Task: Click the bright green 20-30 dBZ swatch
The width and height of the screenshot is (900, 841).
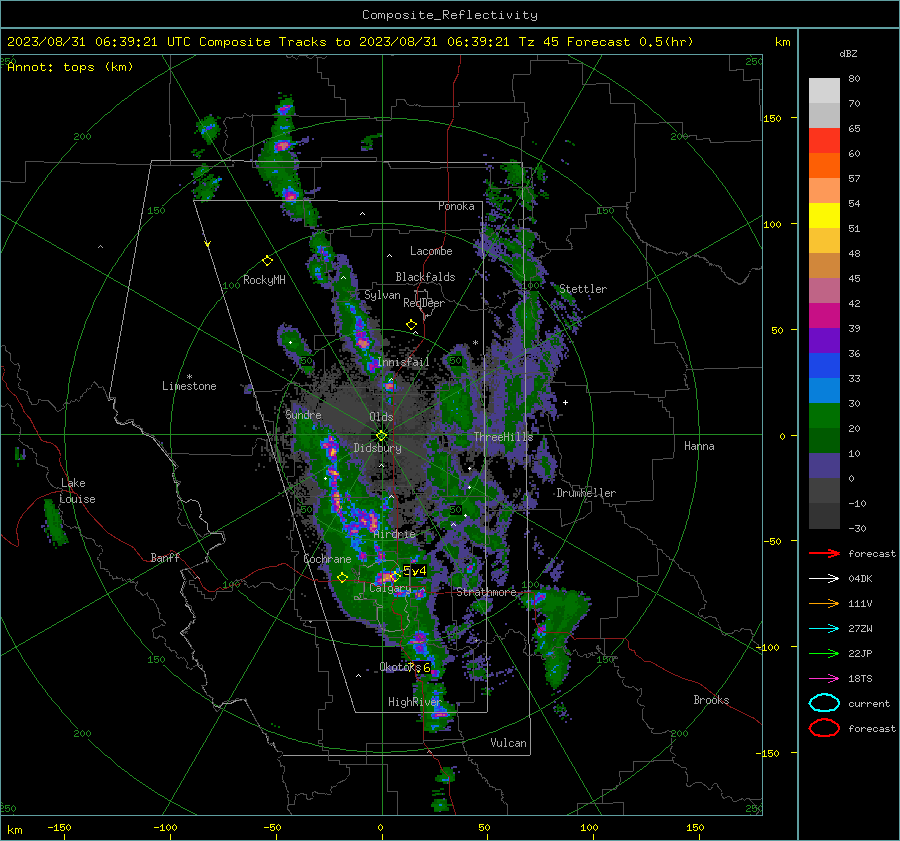Action: click(x=824, y=416)
